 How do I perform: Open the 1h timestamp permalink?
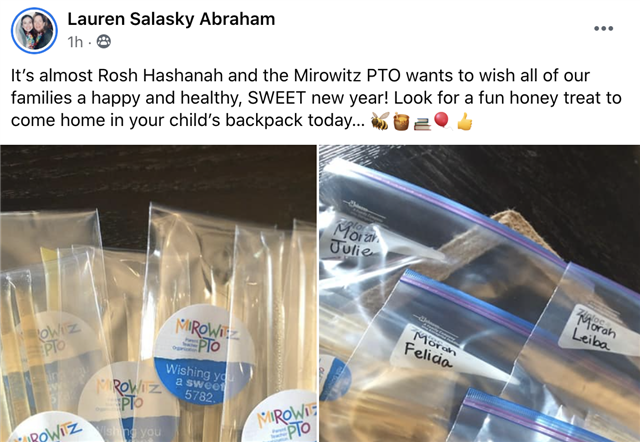pyautogui.click(x=75, y=42)
